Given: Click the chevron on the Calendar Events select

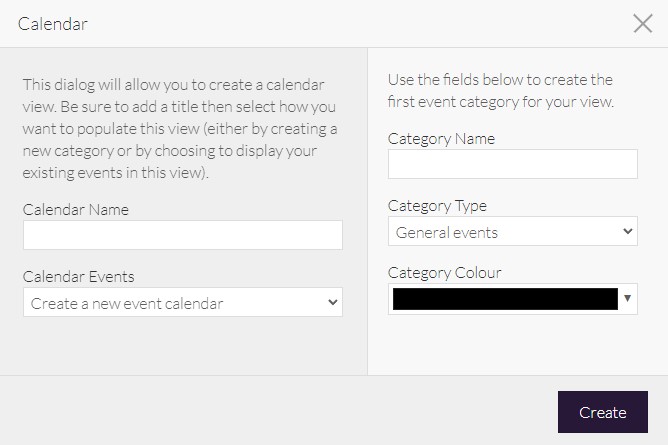Looking at the screenshot, I should 332,302.
